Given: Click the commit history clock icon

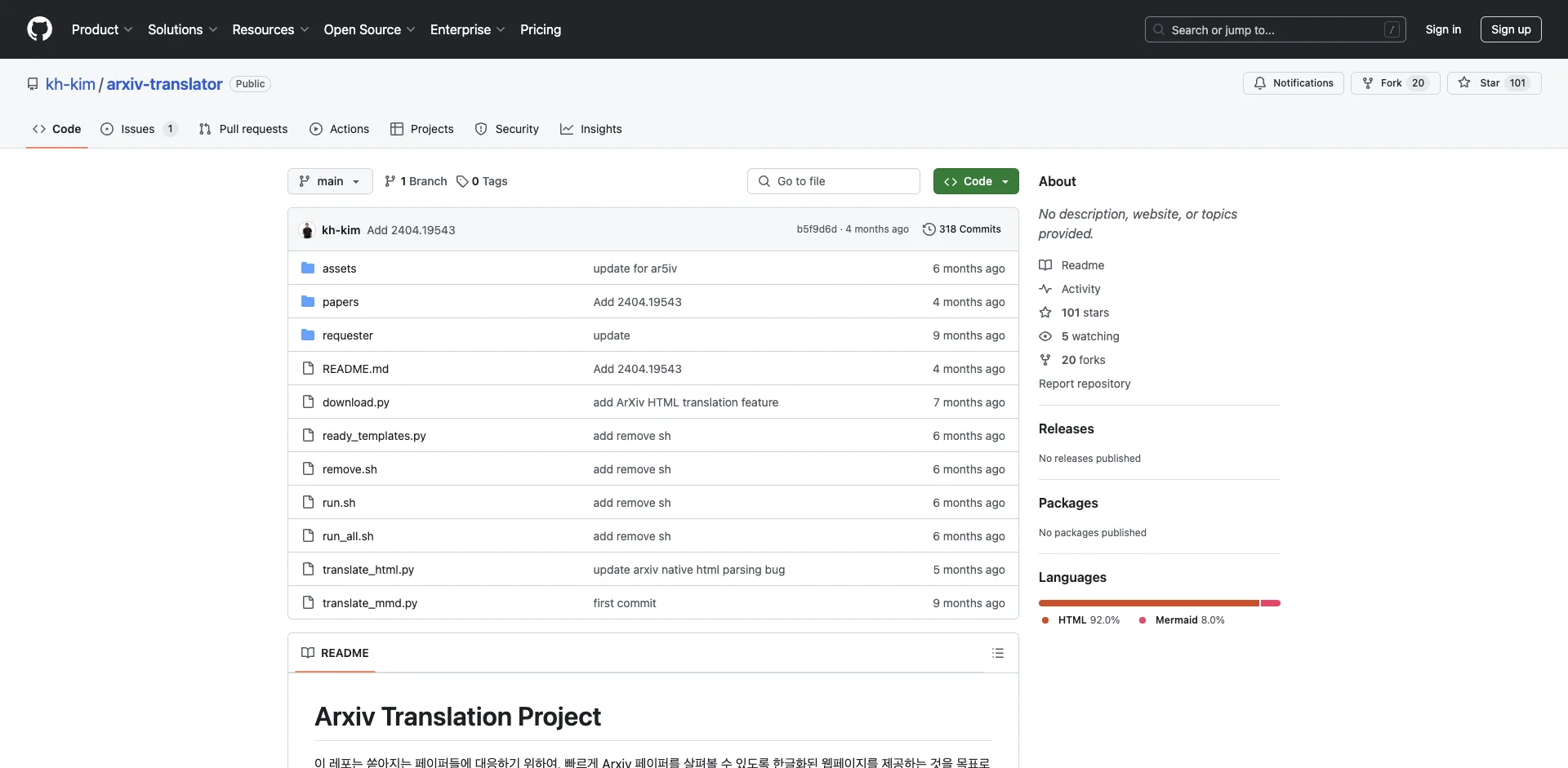Looking at the screenshot, I should coord(929,229).
